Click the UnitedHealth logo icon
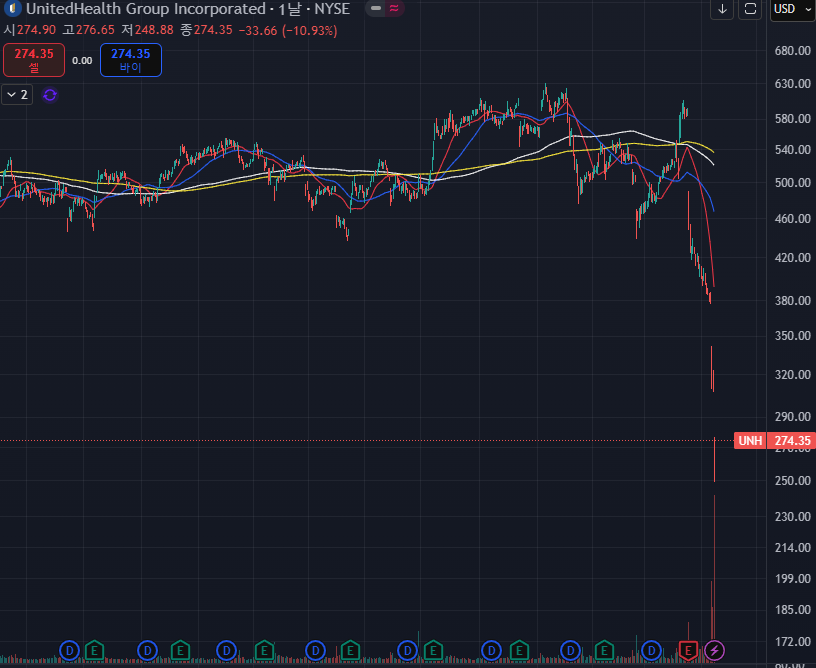Screen dimensions: 816x668 (13, 10)
